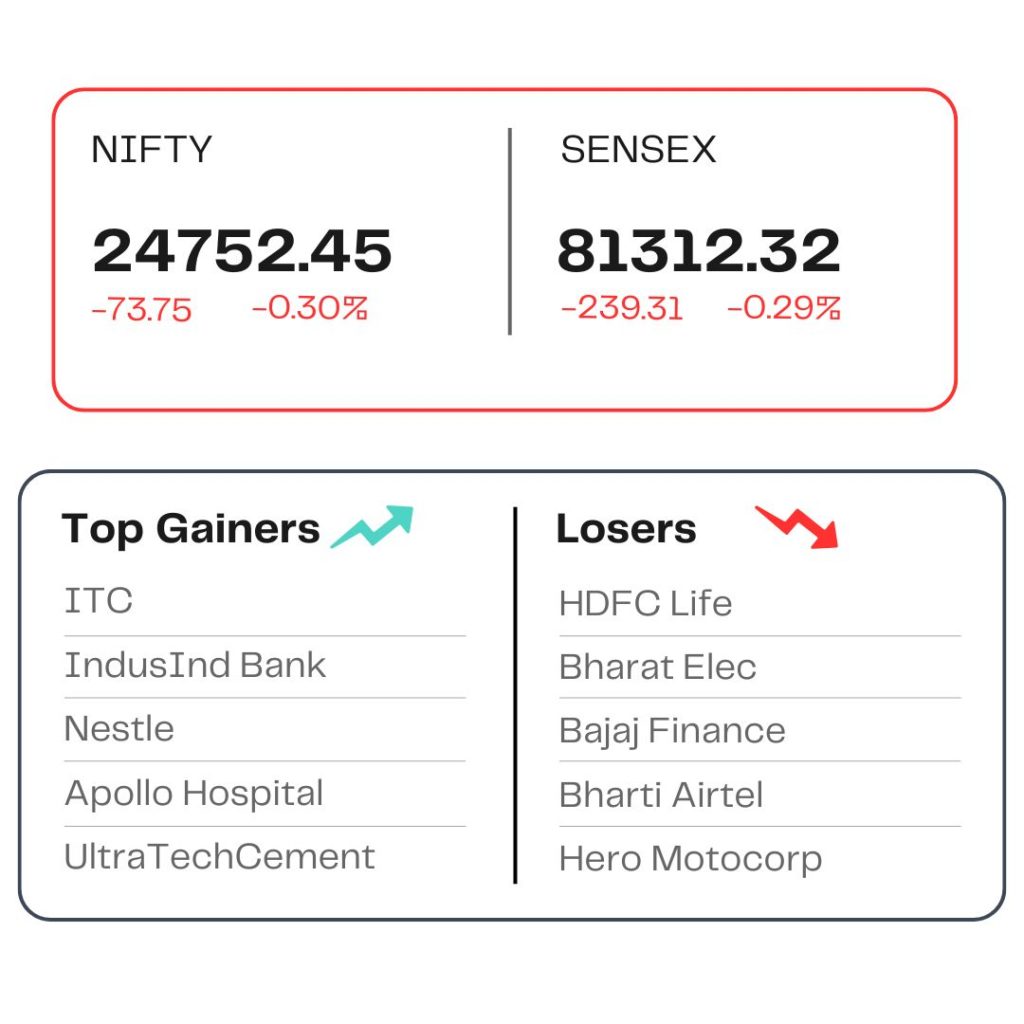Click the red downward trend arrow icon
The width and height of the screenshot is (1024, 1024).
click(x=797, y=526)
